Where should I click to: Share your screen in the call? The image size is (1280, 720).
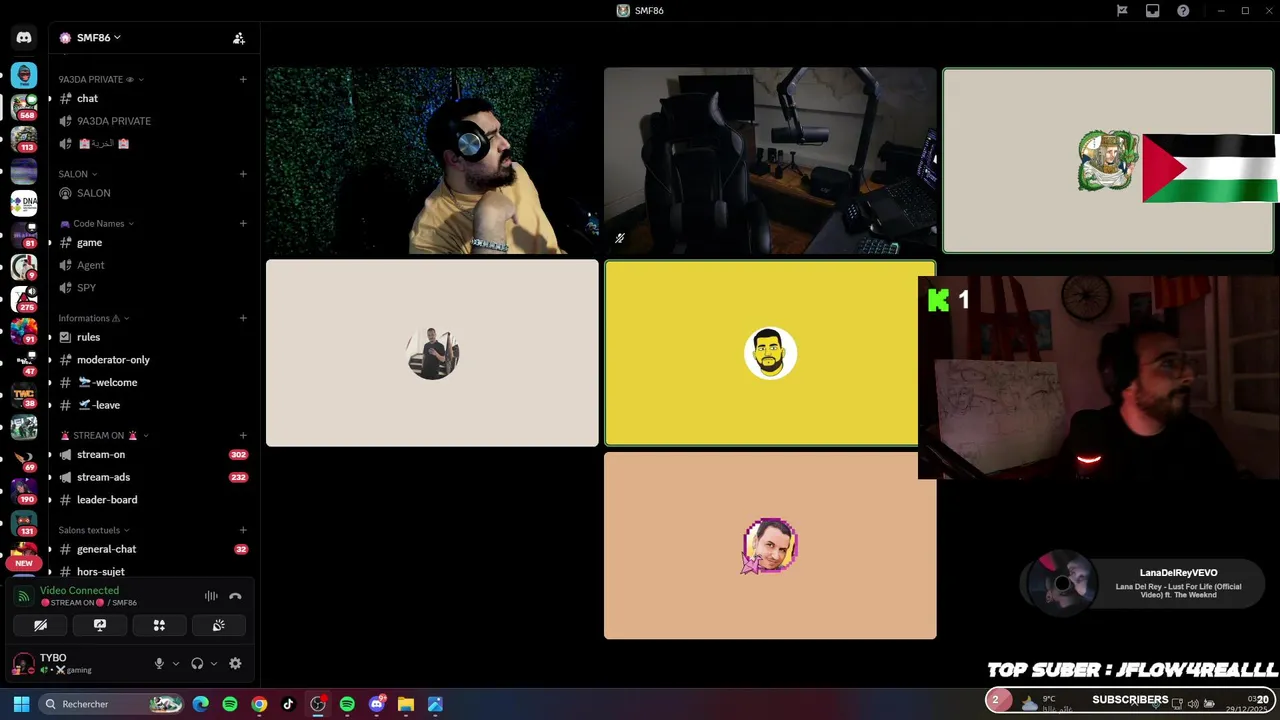100,625
